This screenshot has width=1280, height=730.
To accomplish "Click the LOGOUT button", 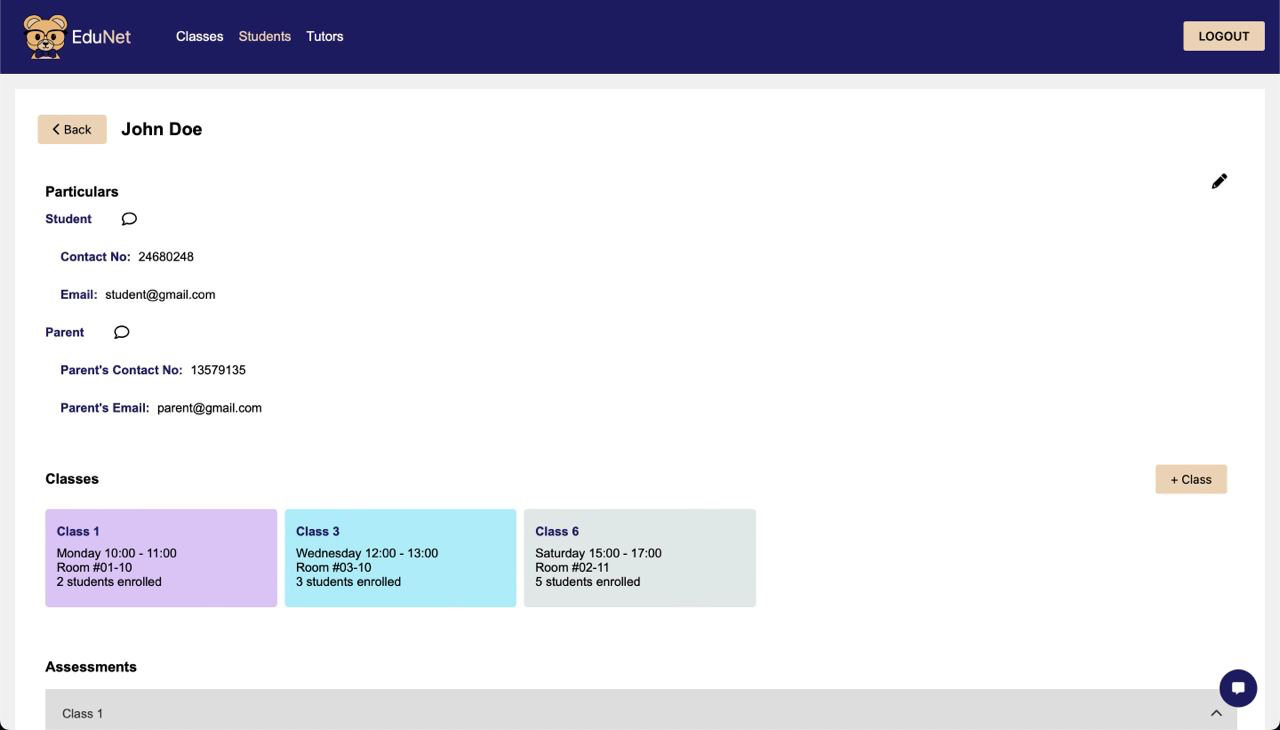I will (1224, 36).
